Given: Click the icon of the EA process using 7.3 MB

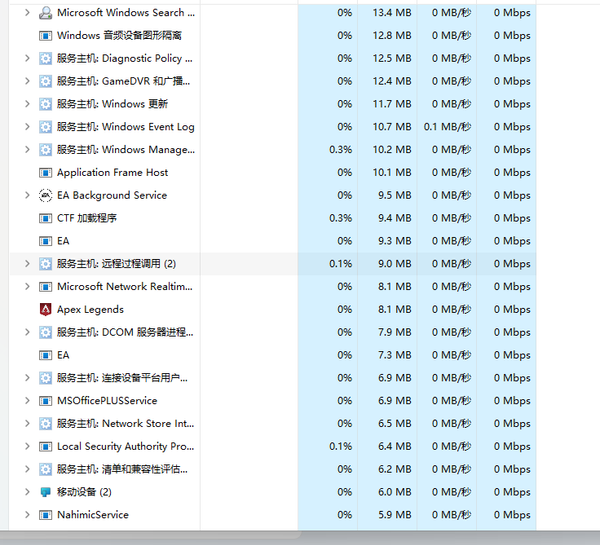Looking at the screenshot, I should coord(46,356).
